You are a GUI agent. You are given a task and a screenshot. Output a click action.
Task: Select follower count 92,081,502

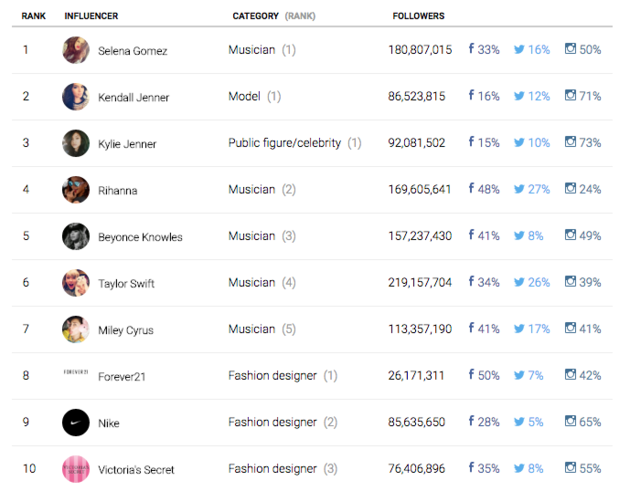point(417,143)
